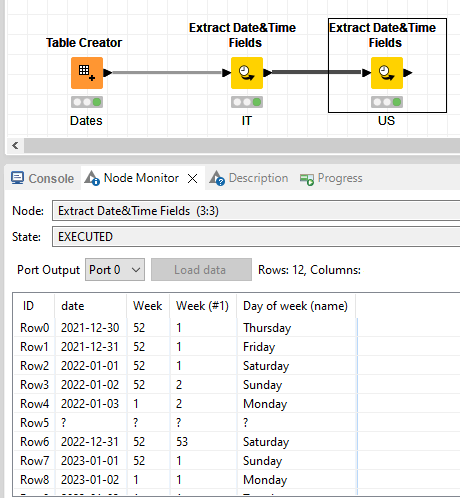
Task: Click date cell 2022-01-03
Action: 90,404
